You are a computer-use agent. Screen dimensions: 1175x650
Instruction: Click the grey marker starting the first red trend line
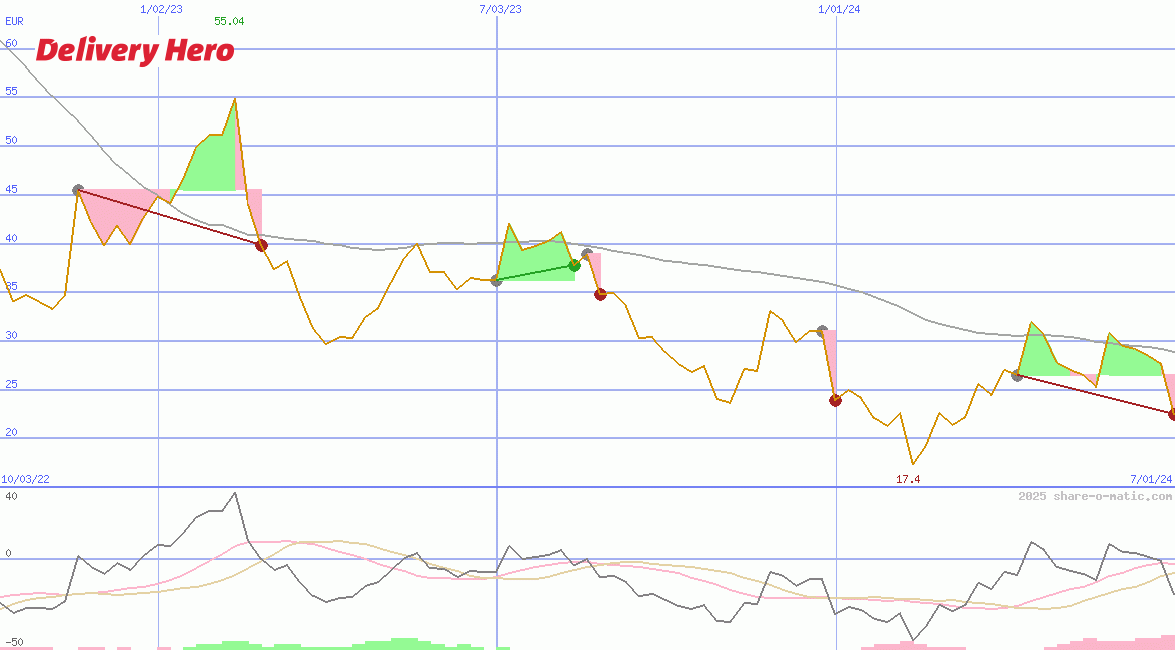tap(78, 190)
